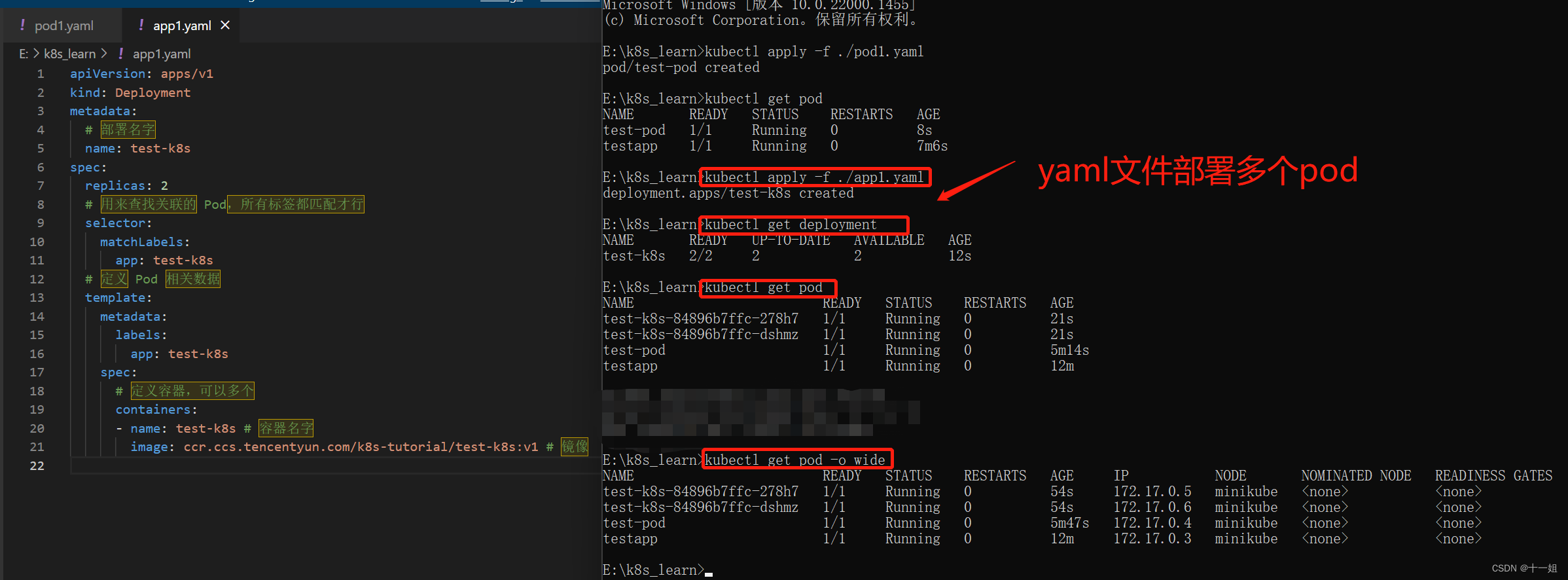Click the test-k8s deployment row showing 2/2
Screen dimensions: 1568x580
click(x=787, y=256)
